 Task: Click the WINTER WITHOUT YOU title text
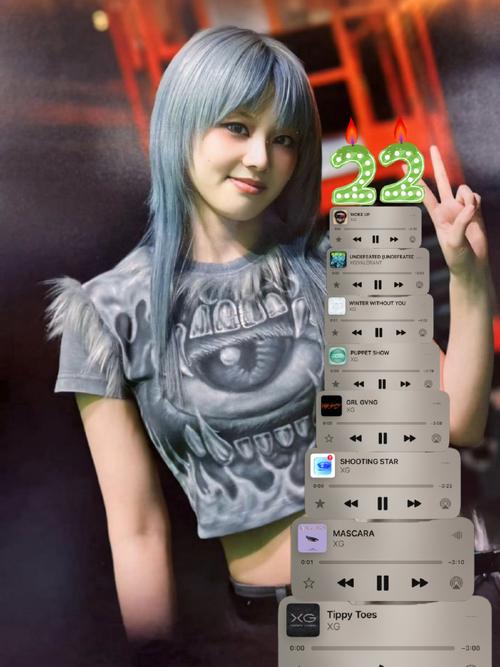click(x=377, y=303)
